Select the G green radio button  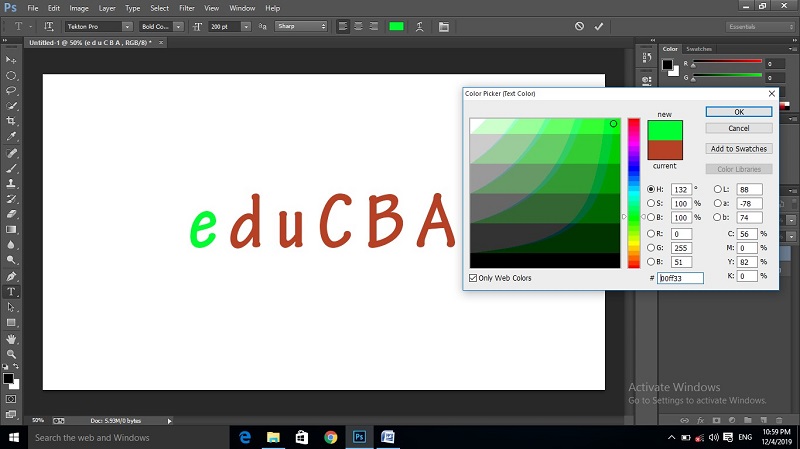pyautogui.click(x=651, y=247)
